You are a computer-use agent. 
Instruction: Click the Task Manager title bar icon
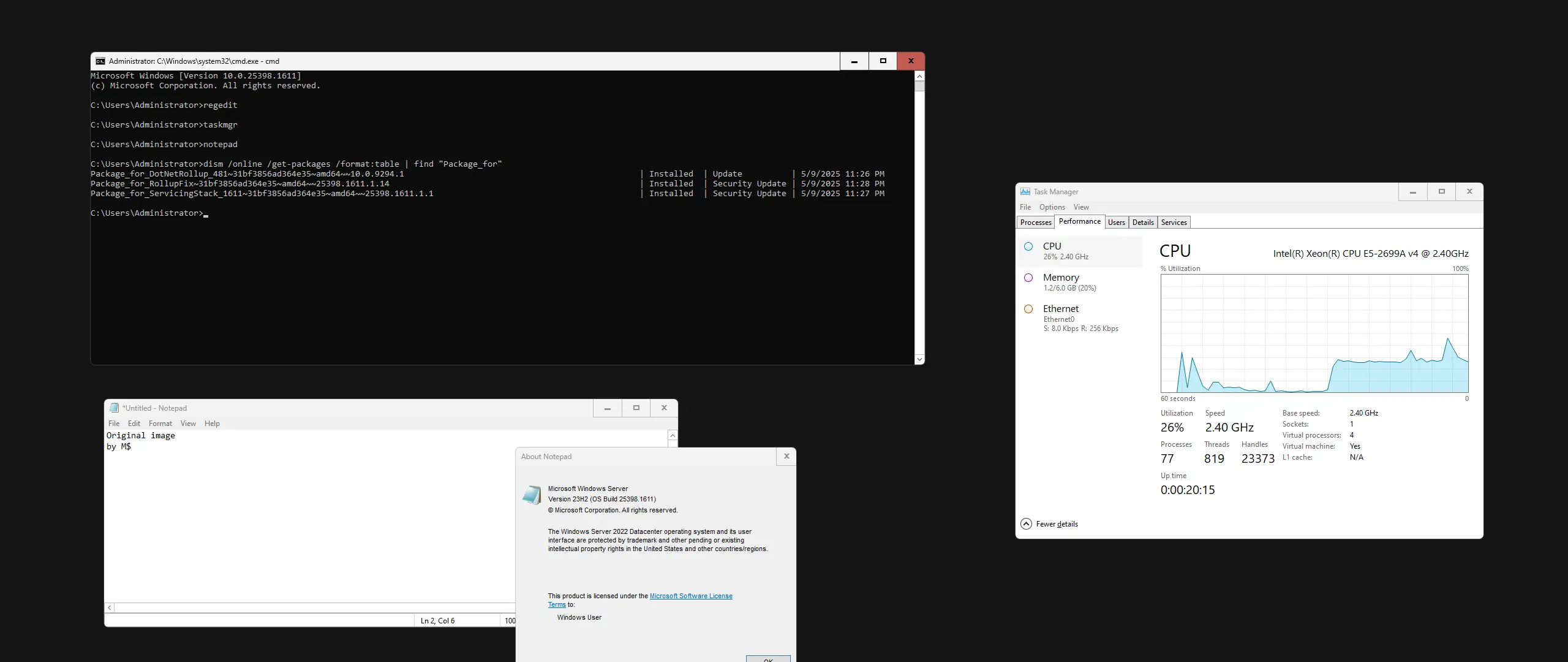1025,192
